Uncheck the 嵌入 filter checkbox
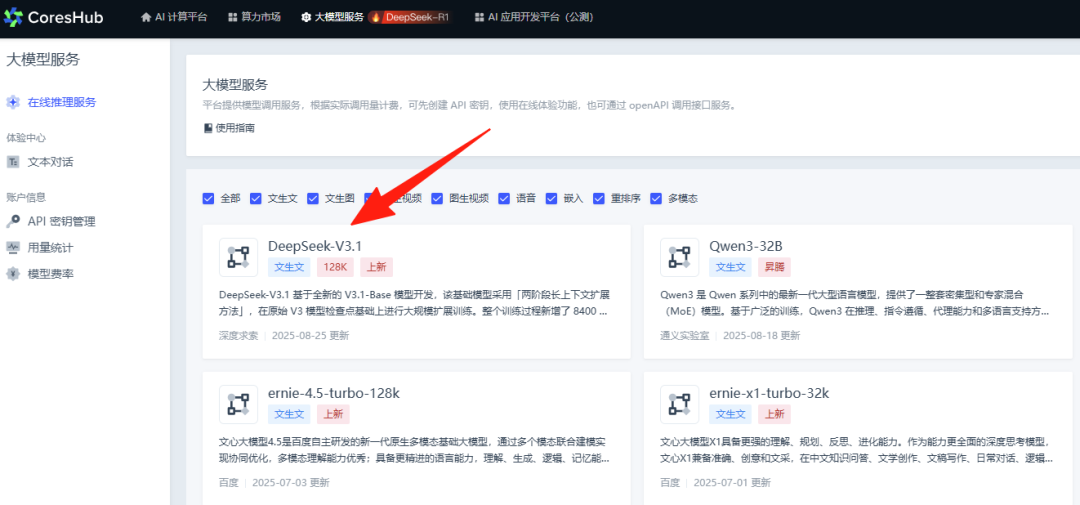1080x505 pixels. [551, 198]
